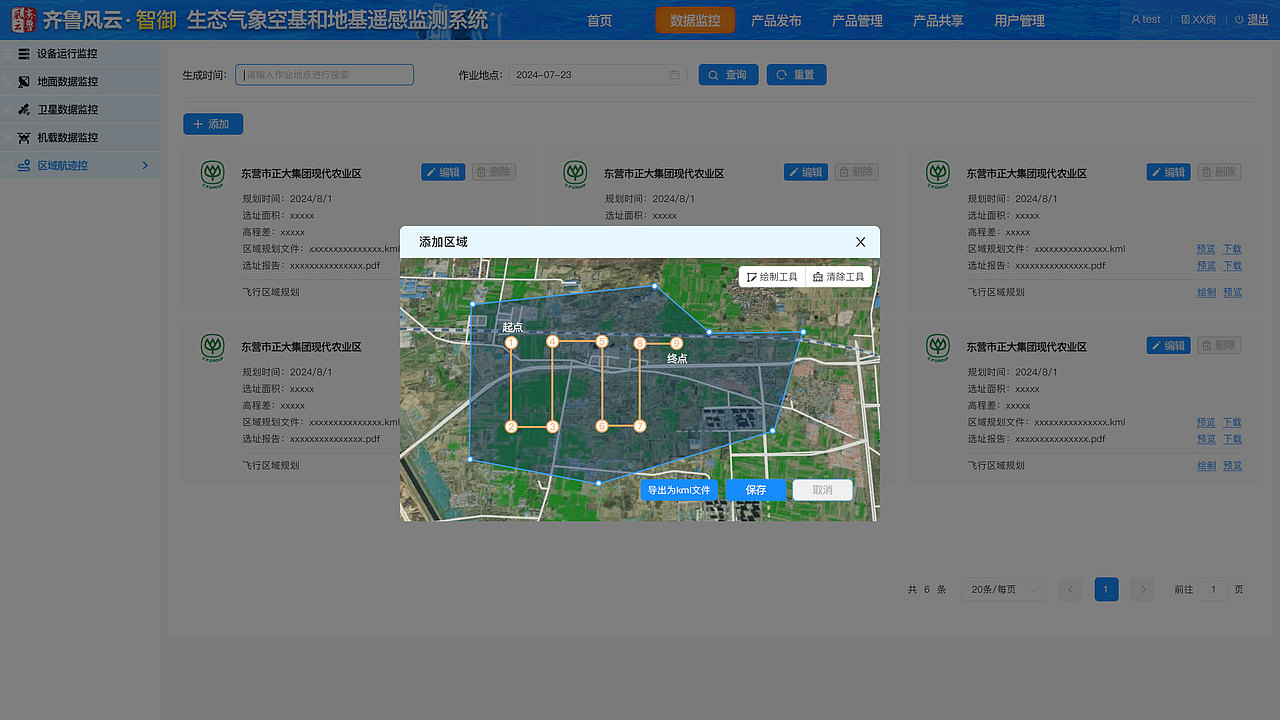Click the calendar icon in date field
Viewport: 1280px width, 720px height.
675,75
